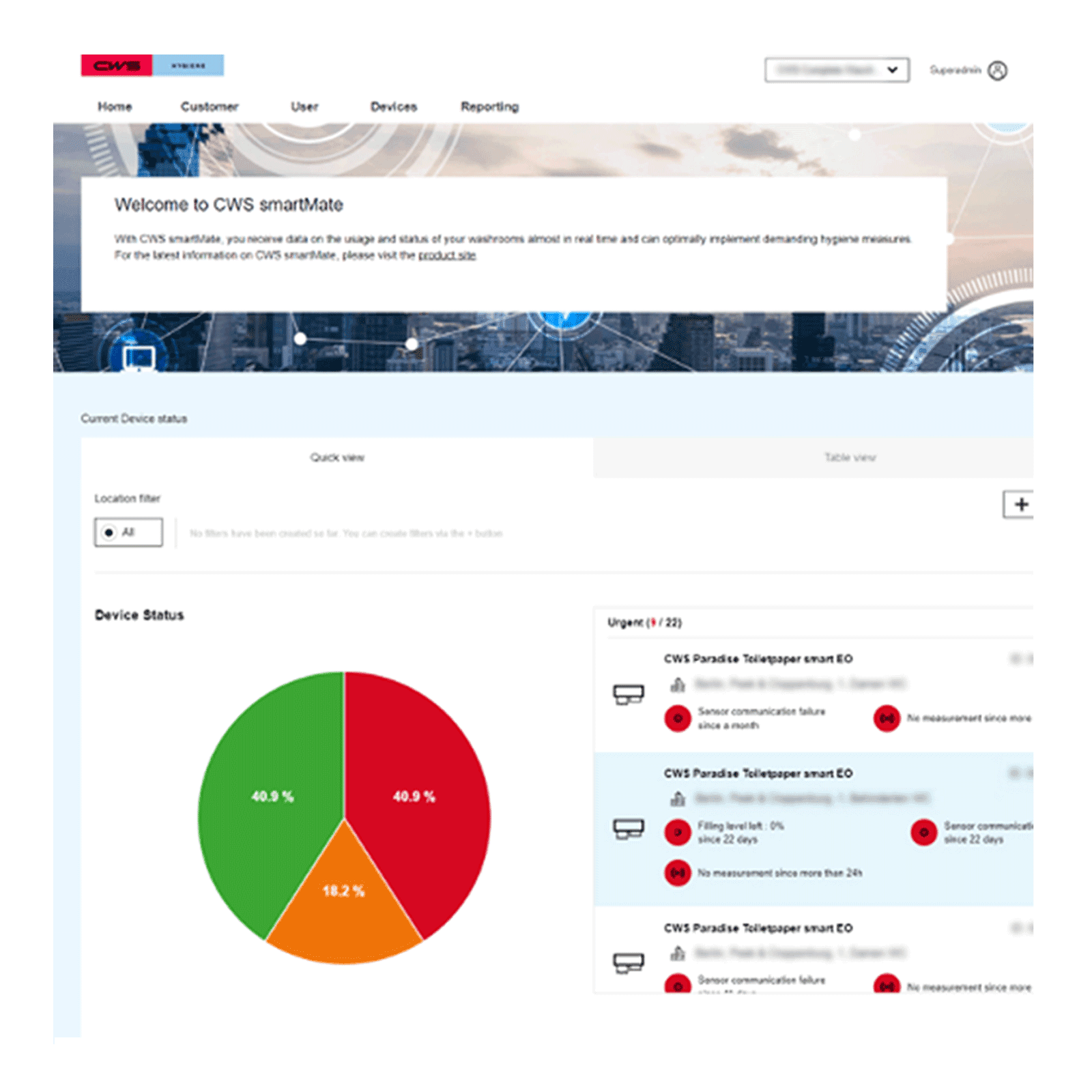Click the building location icon in second device

(678, 798)
